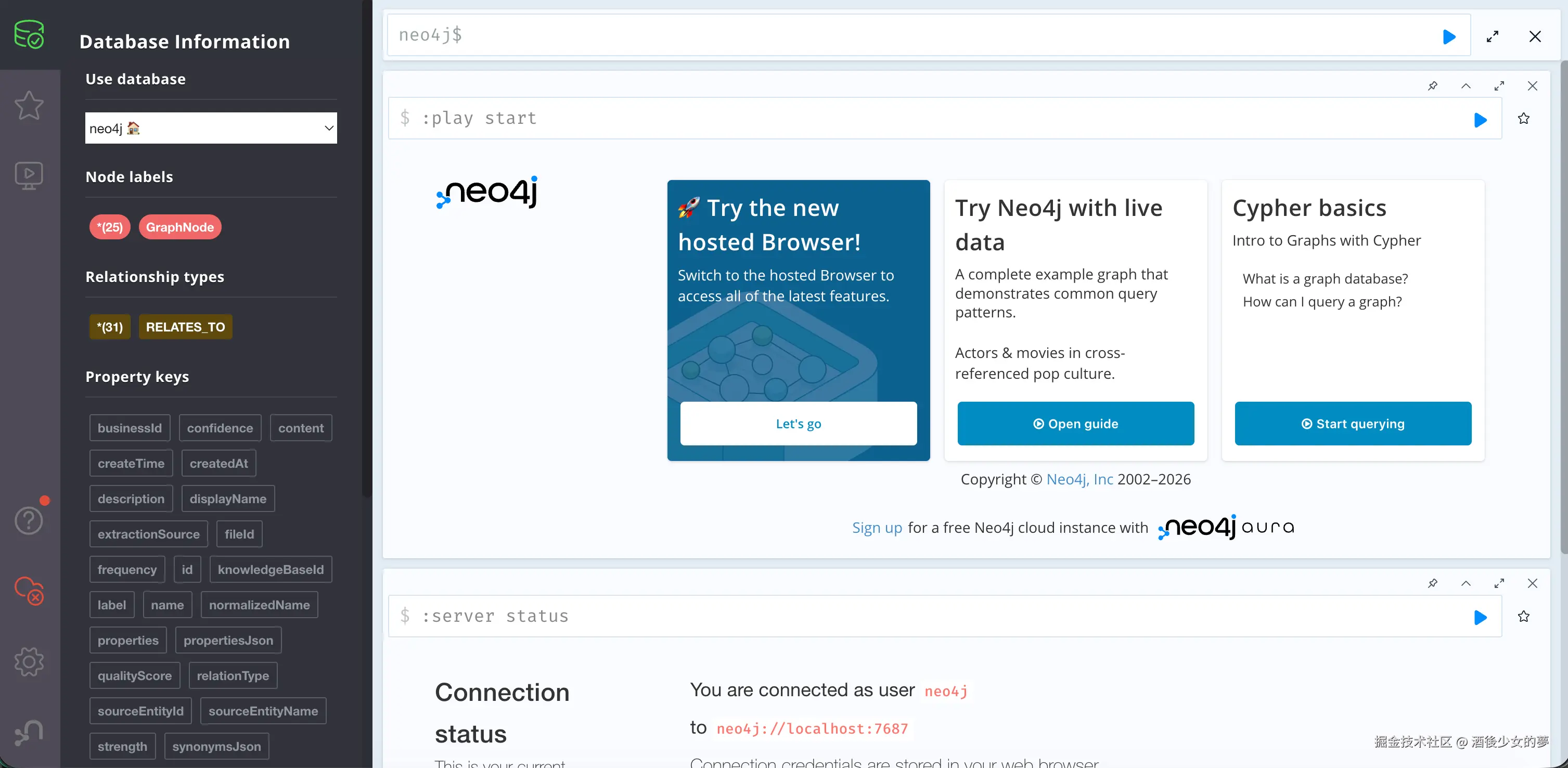
Task: Run the main neo4j$ editor query
Action: pos(1449,36)
